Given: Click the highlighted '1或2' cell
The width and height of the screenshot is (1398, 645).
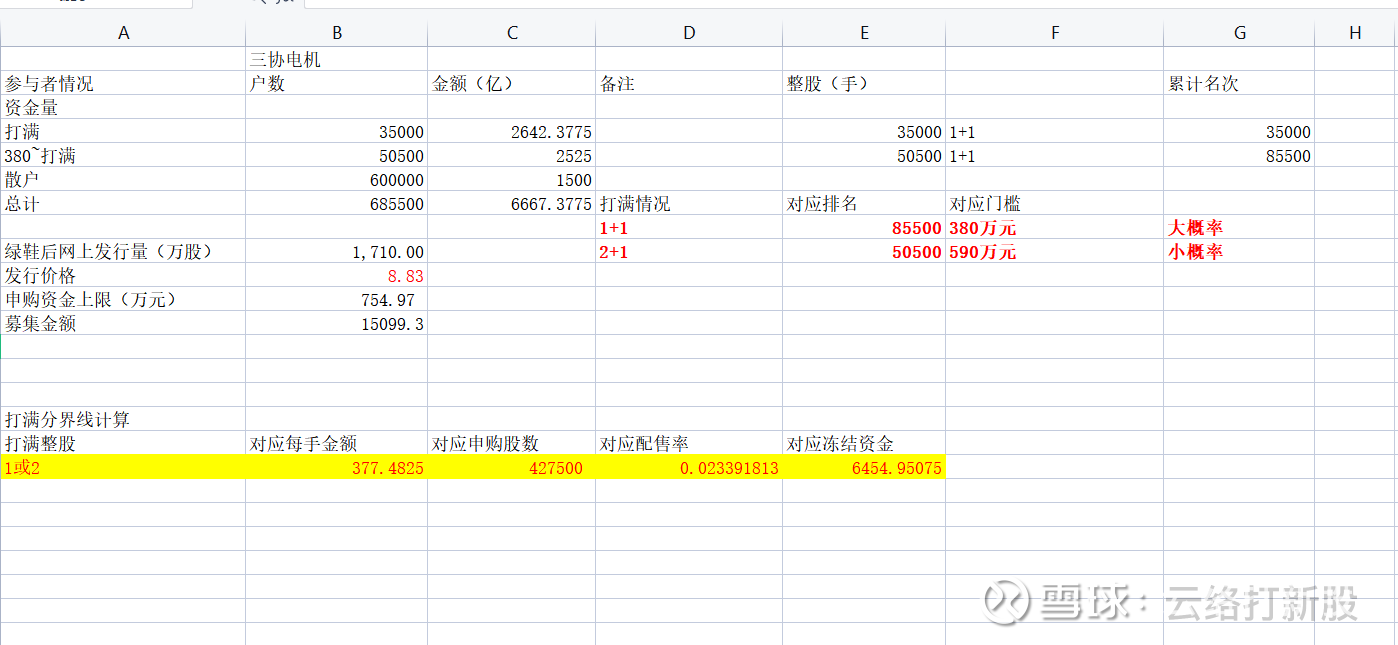Looking at the screenshot, I should (x=123, y=467).
